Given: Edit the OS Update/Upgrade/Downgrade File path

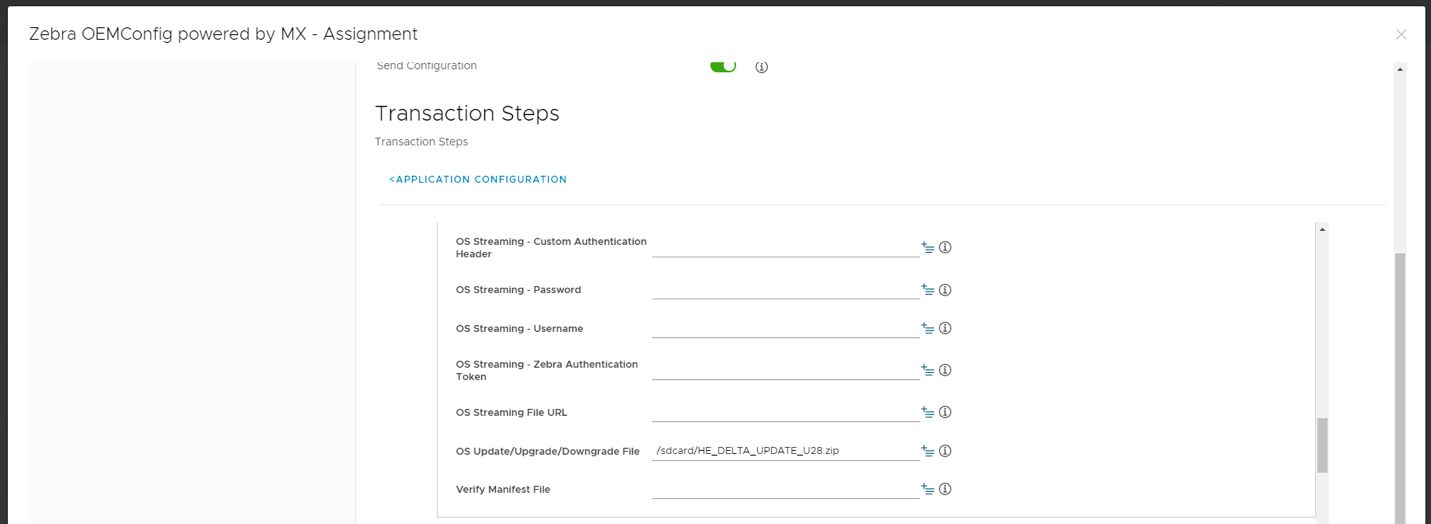Looking at the screenshot, I should (785, 451).
